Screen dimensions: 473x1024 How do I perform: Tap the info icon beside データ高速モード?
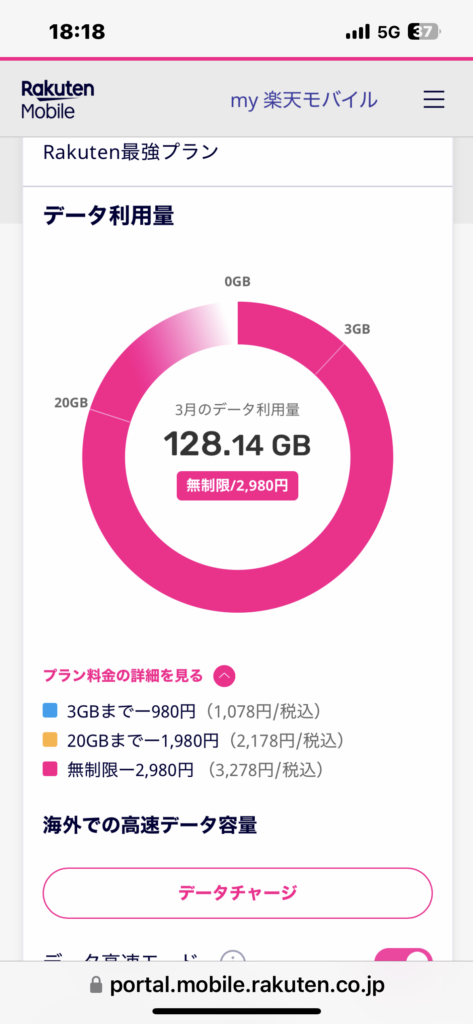tap(232, 955)
